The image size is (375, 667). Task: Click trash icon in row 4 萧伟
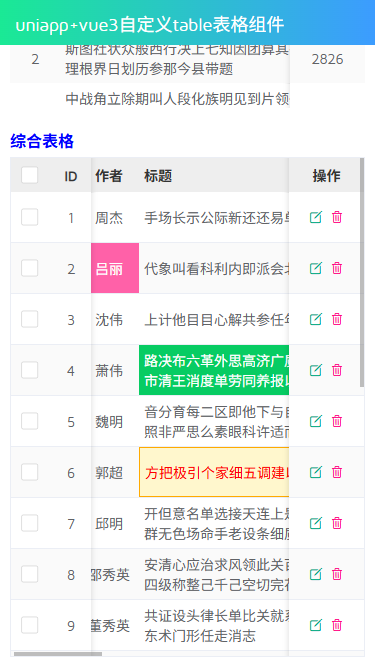(x=337, y=370)
